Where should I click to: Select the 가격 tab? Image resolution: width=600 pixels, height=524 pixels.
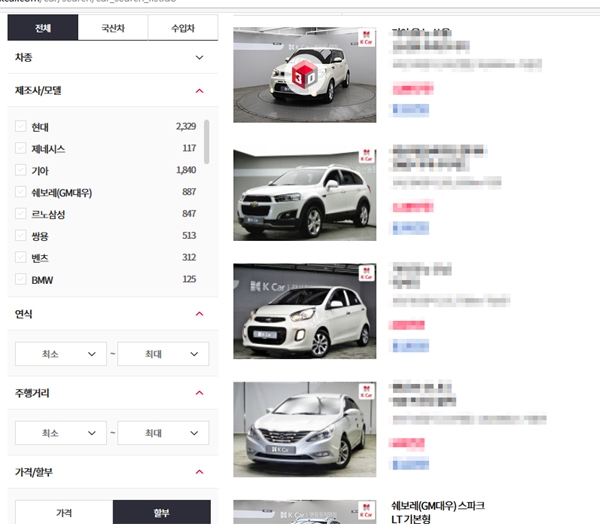(64, 512)
